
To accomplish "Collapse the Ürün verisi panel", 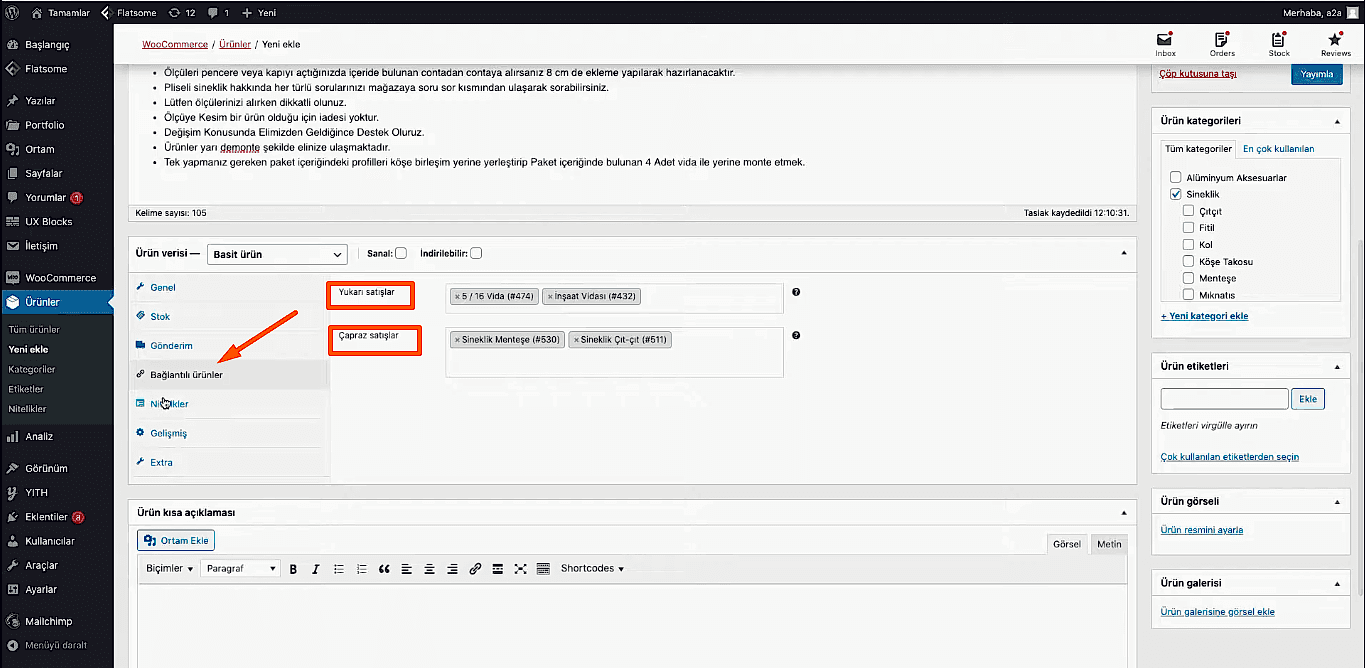I will (1123, 253).
